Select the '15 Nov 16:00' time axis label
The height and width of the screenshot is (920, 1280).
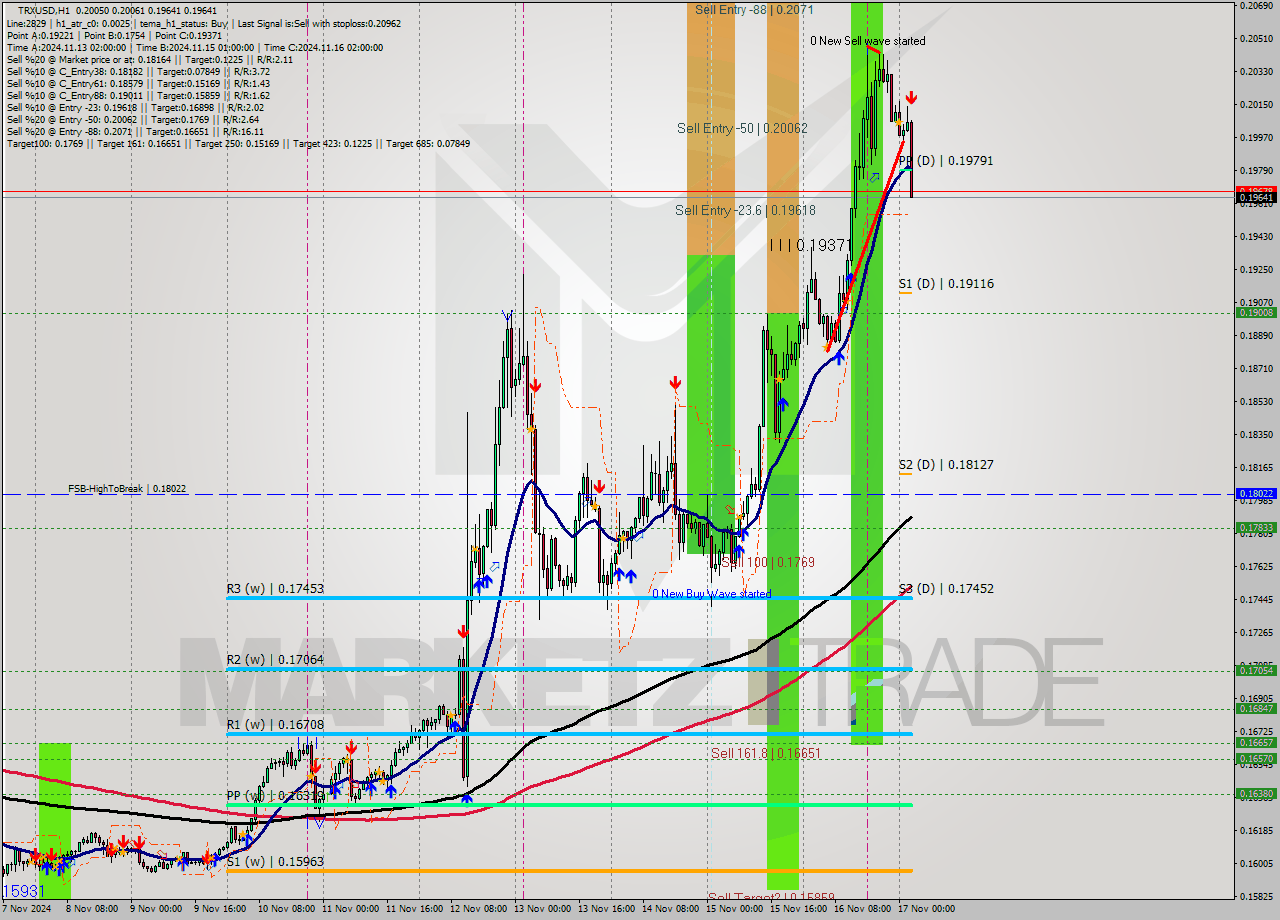point(798,910)
